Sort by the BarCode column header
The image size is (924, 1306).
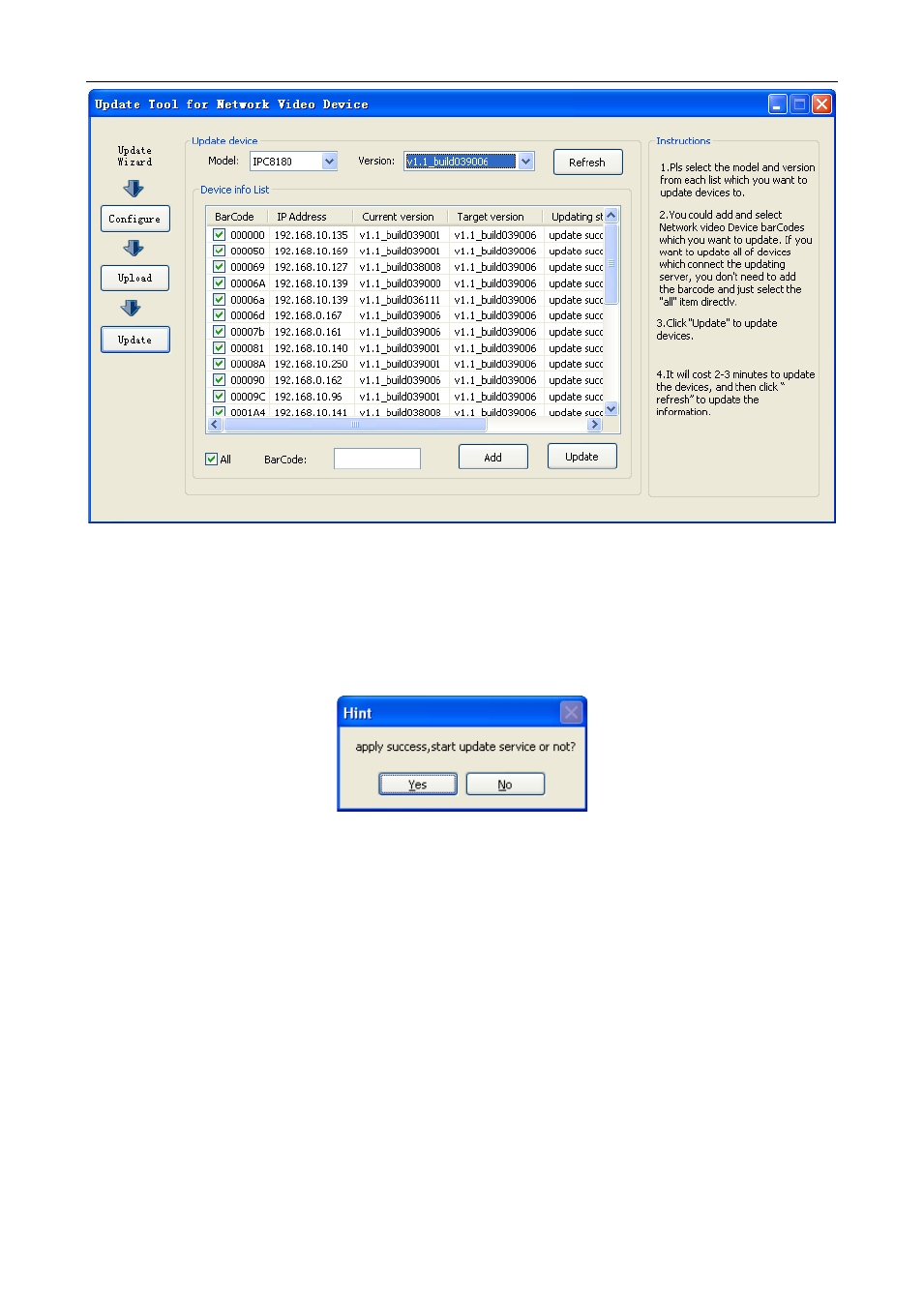pyautogui.click(x=235, y=217)
